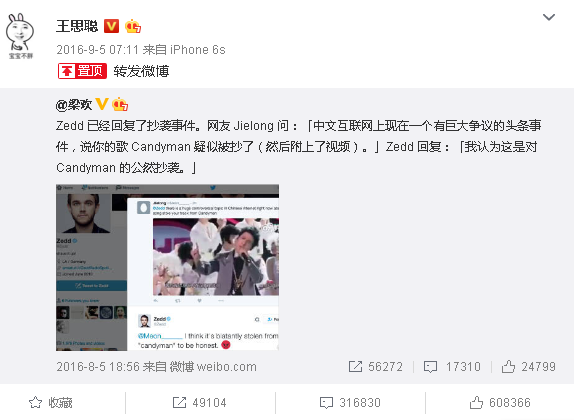Click the crown membership icon next to 王思聪
The width and height of the screenshot is (574, 420).
[x=133, y=26]
